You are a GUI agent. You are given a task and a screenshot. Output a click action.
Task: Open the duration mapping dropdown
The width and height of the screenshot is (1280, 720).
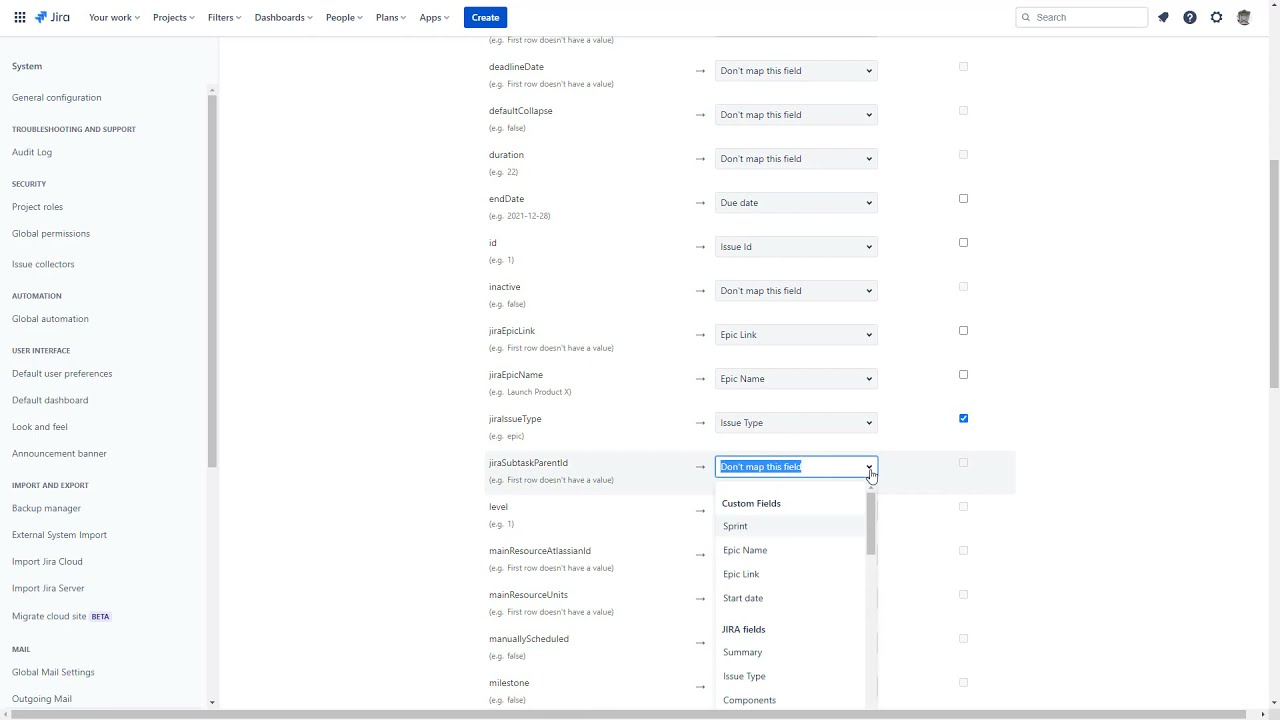796,159
